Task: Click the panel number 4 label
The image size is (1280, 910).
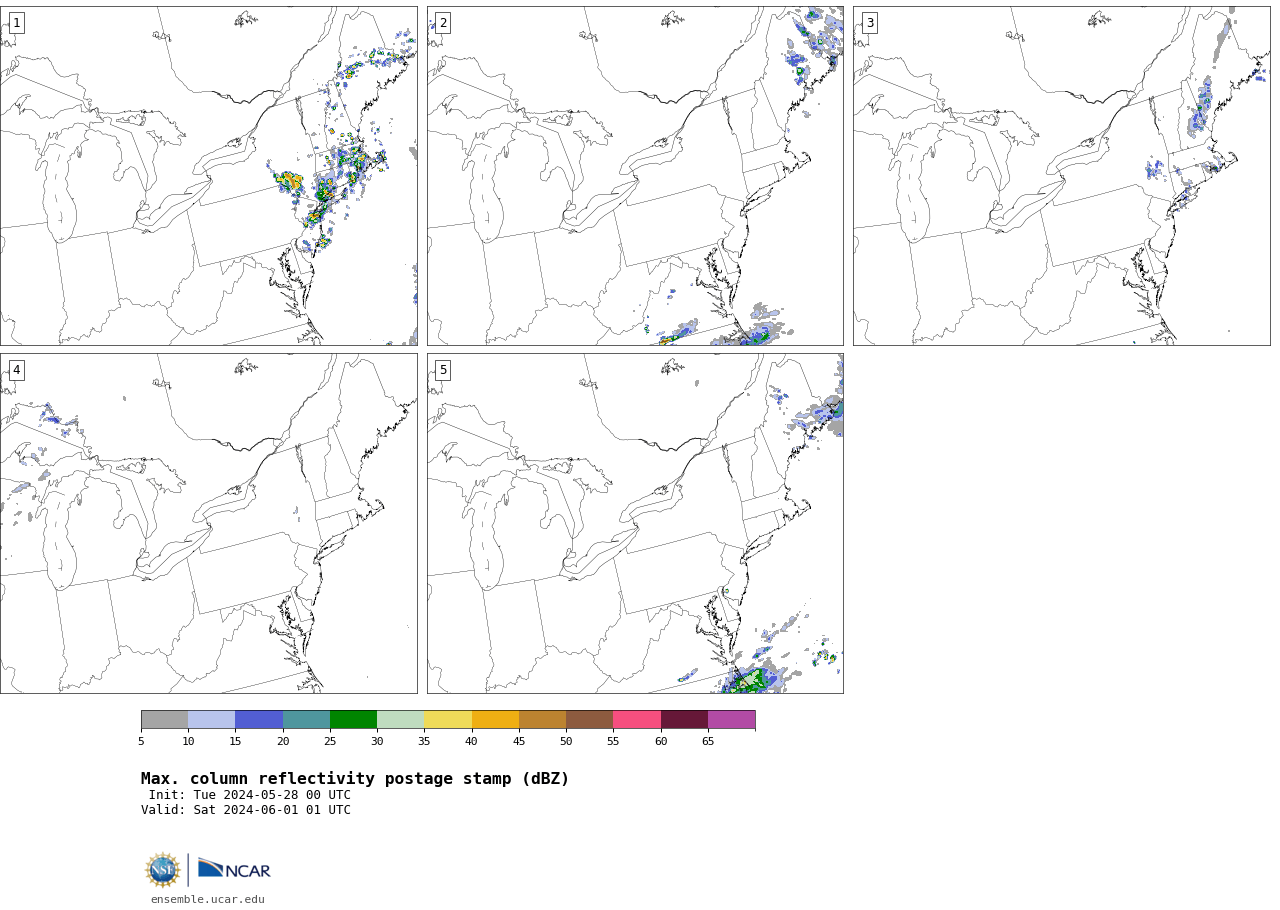Action: click(x=16, y=370)
